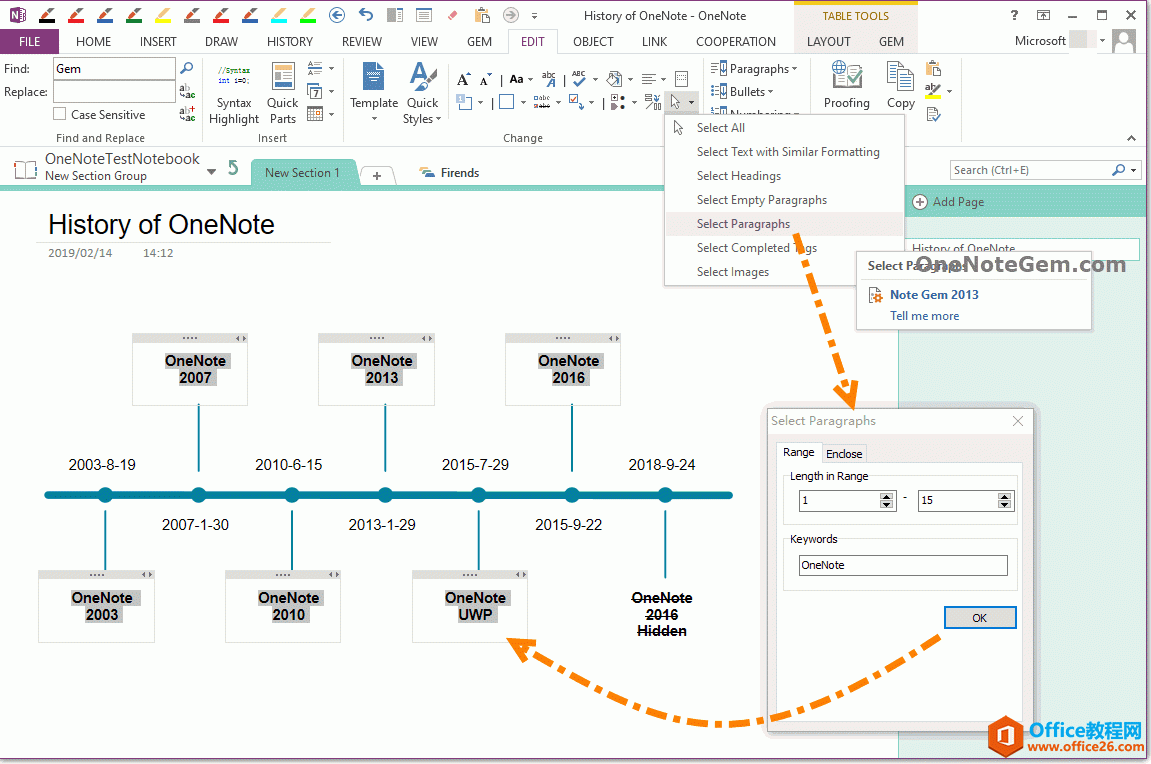The width and height of the screenshot is (1151, 764).
Task: Click the Add Page button
Action: pyautogui.click(x=948, y=202)
